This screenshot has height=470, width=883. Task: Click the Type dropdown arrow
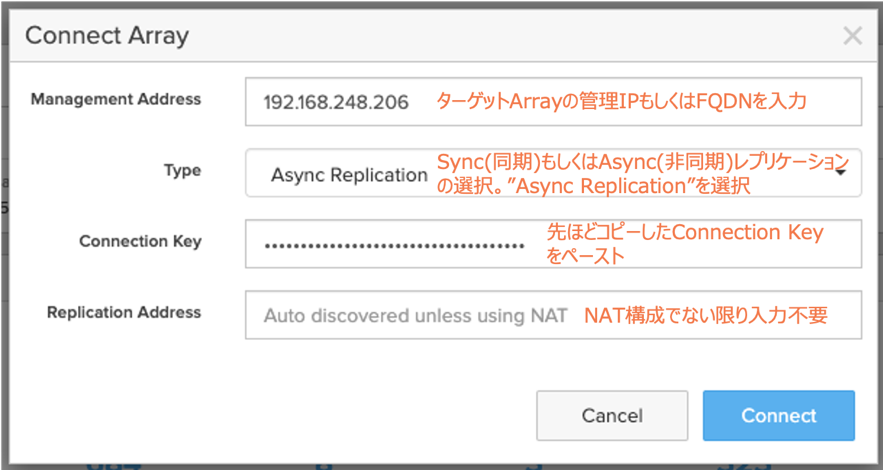(841, 172)
